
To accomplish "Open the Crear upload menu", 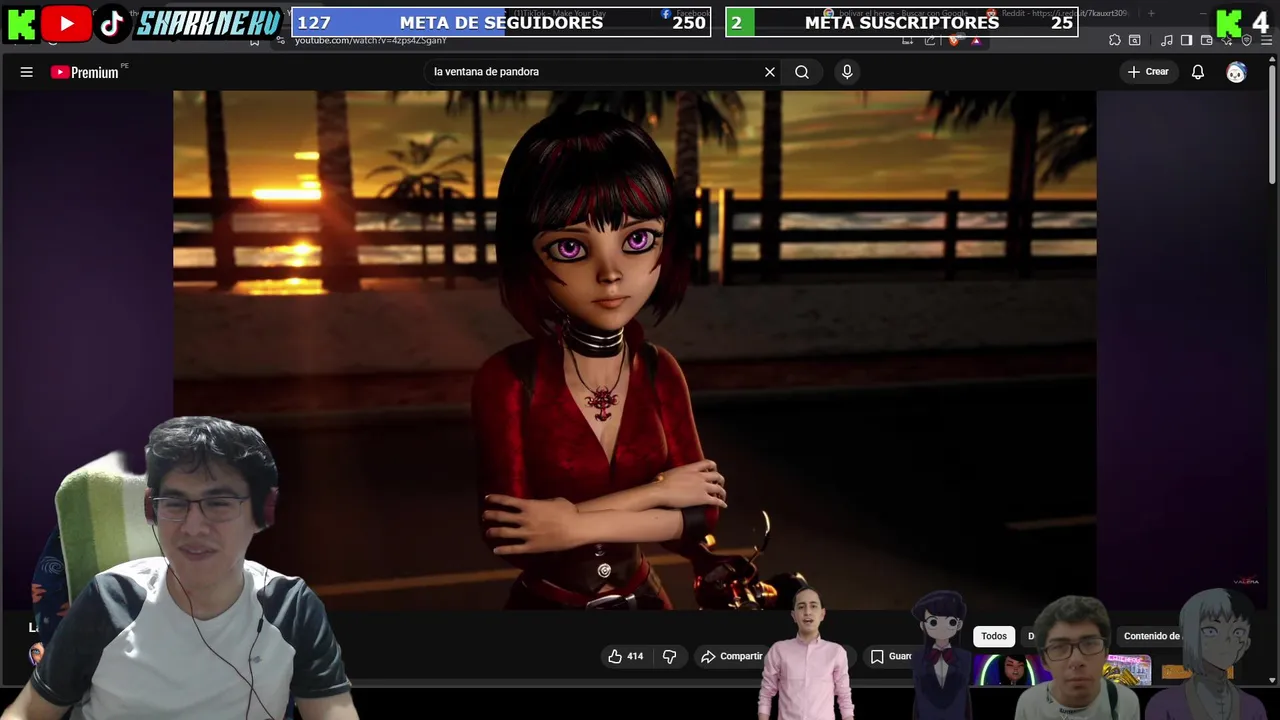I will click(1148, 72).
